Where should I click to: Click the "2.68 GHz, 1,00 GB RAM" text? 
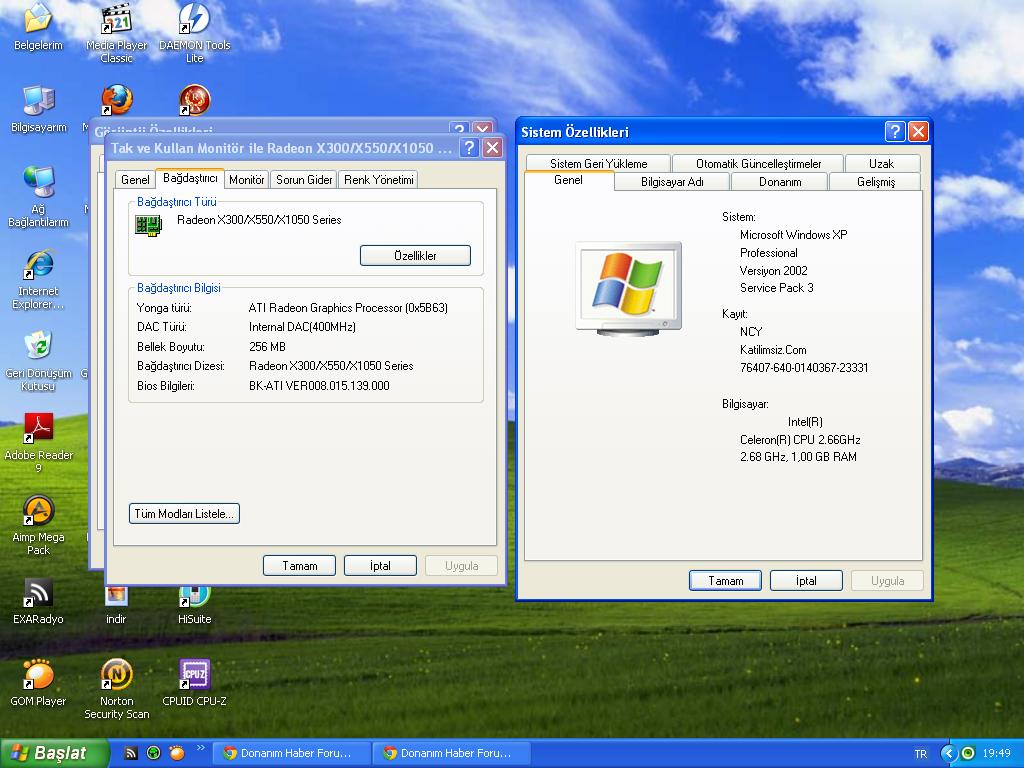(x=798, y=457)
